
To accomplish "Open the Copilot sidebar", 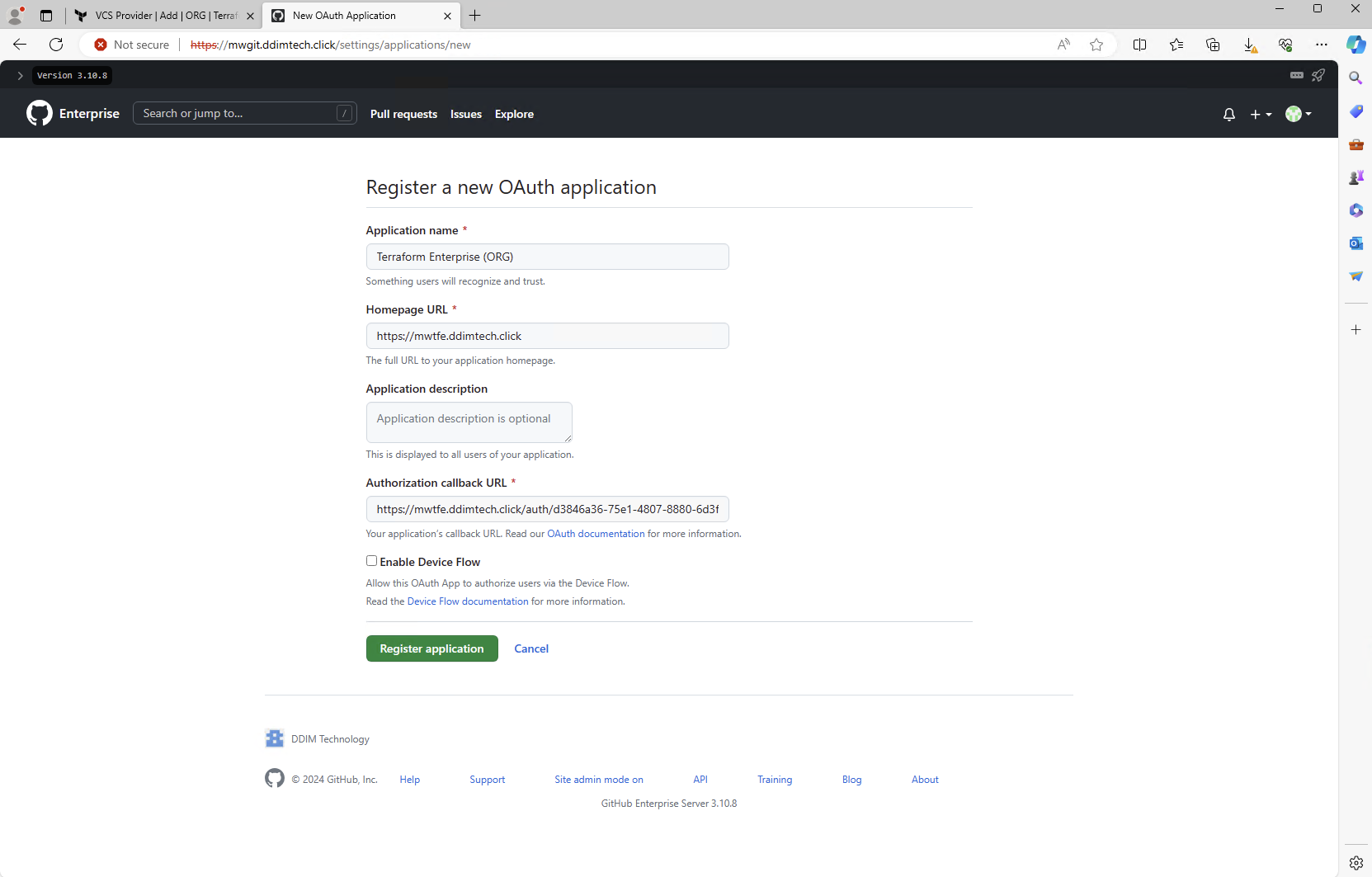I will click(1355, 45).
